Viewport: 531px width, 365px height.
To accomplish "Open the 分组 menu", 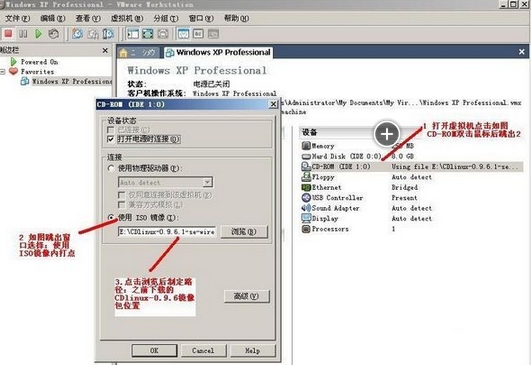I will pos(166,18).
